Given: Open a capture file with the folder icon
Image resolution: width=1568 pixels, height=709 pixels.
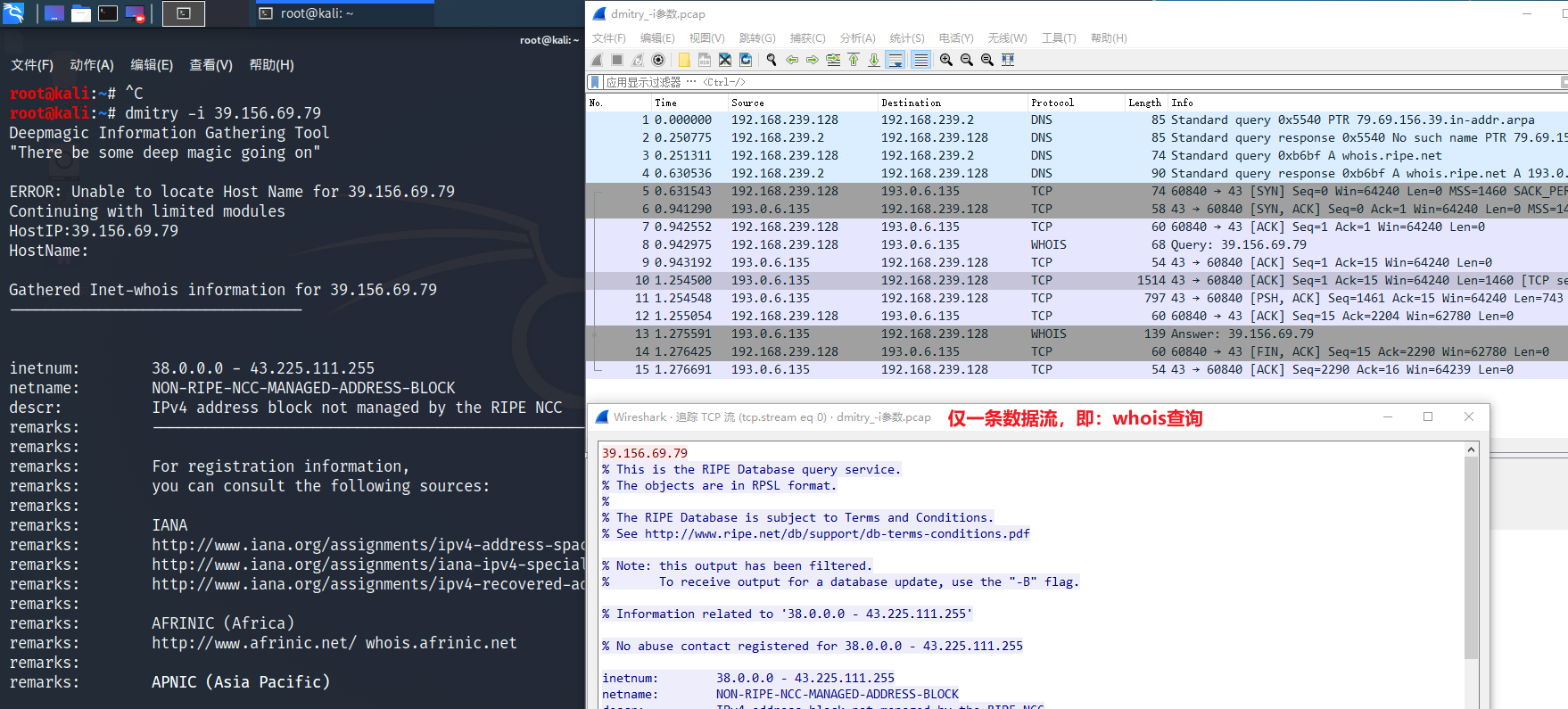Looking at the screenshot, I should pyautogui.click(x=684, y=60).
